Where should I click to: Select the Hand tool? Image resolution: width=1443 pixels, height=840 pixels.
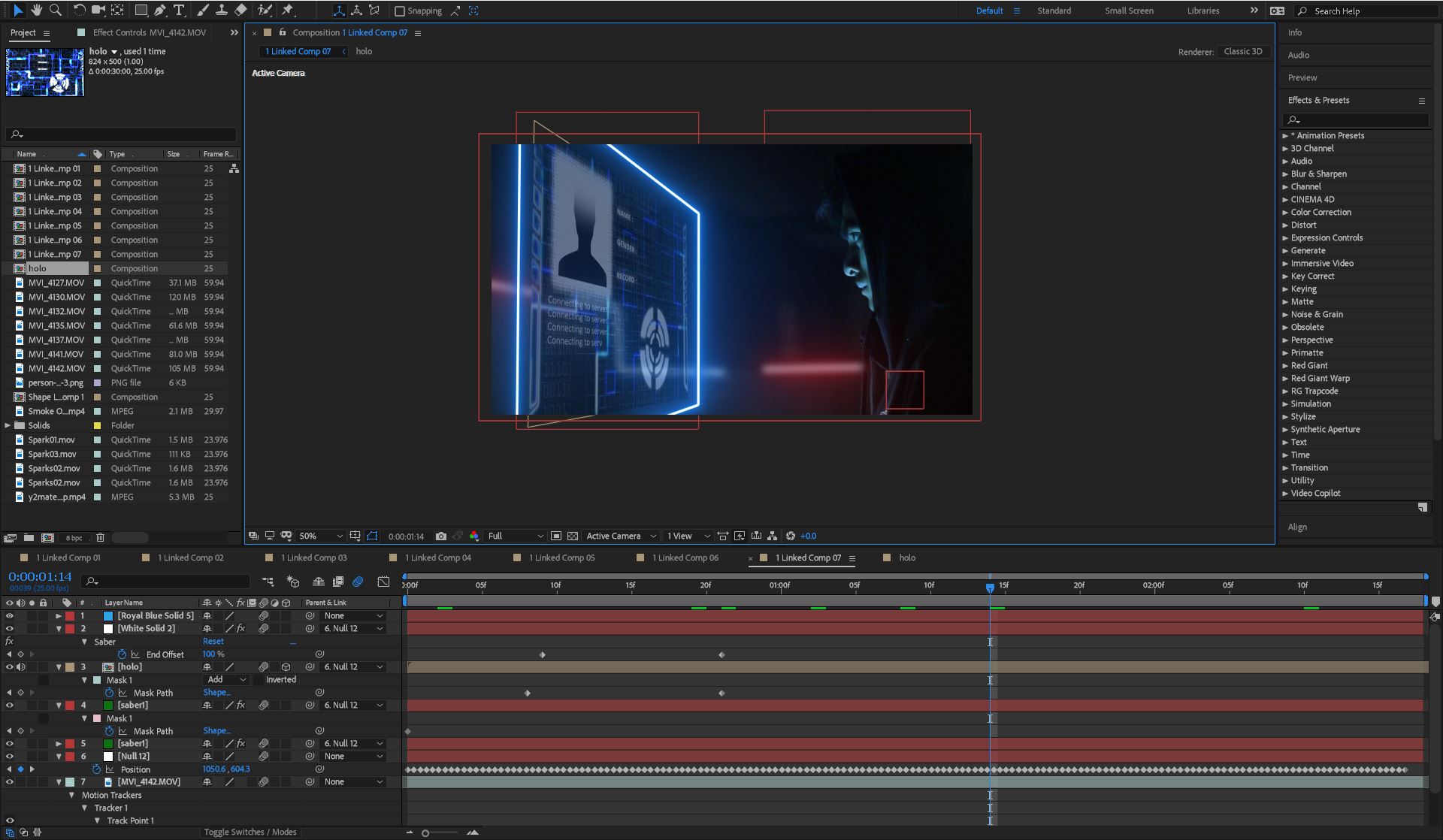[x=35, y=11]
